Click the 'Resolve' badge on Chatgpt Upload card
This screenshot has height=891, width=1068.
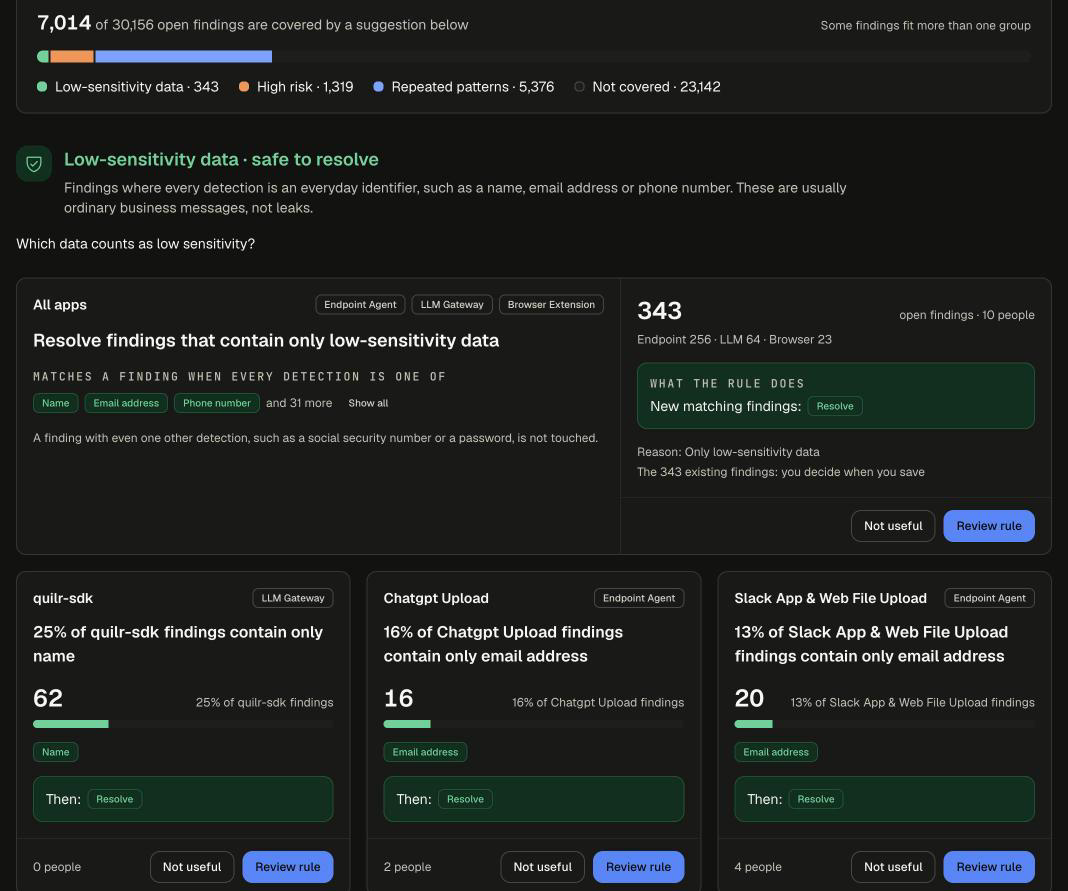[x=465, y=799]
